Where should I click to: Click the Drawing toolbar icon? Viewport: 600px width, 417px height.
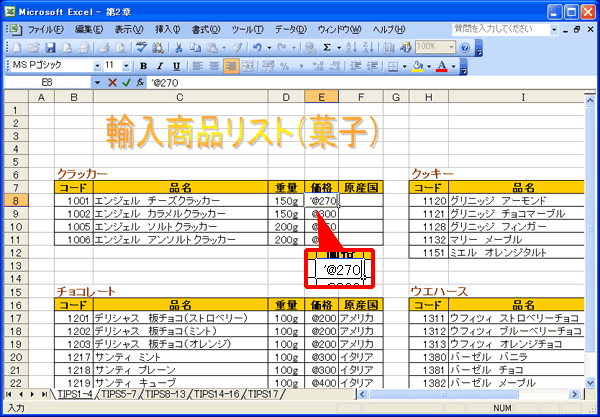[x=405, y=47]
